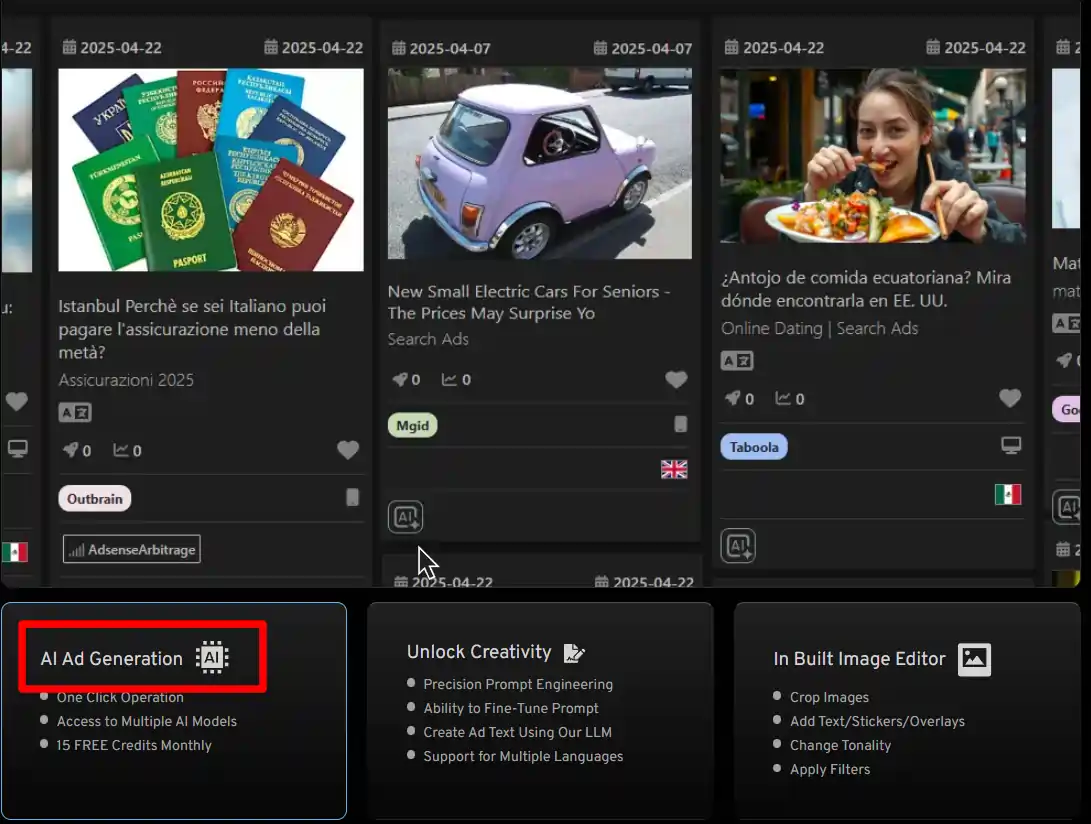Open the purple mini car thumbnail
This screenshot has width=1091, height=824.
pos(540,164)
